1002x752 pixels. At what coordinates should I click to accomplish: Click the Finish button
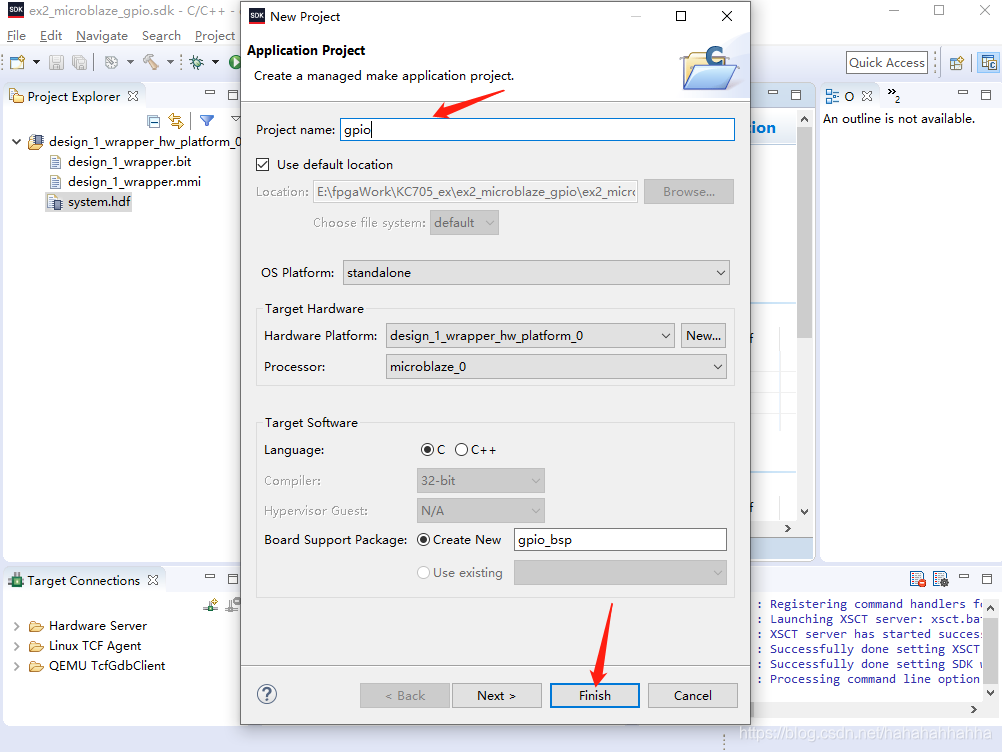click(x=594, y=695)
